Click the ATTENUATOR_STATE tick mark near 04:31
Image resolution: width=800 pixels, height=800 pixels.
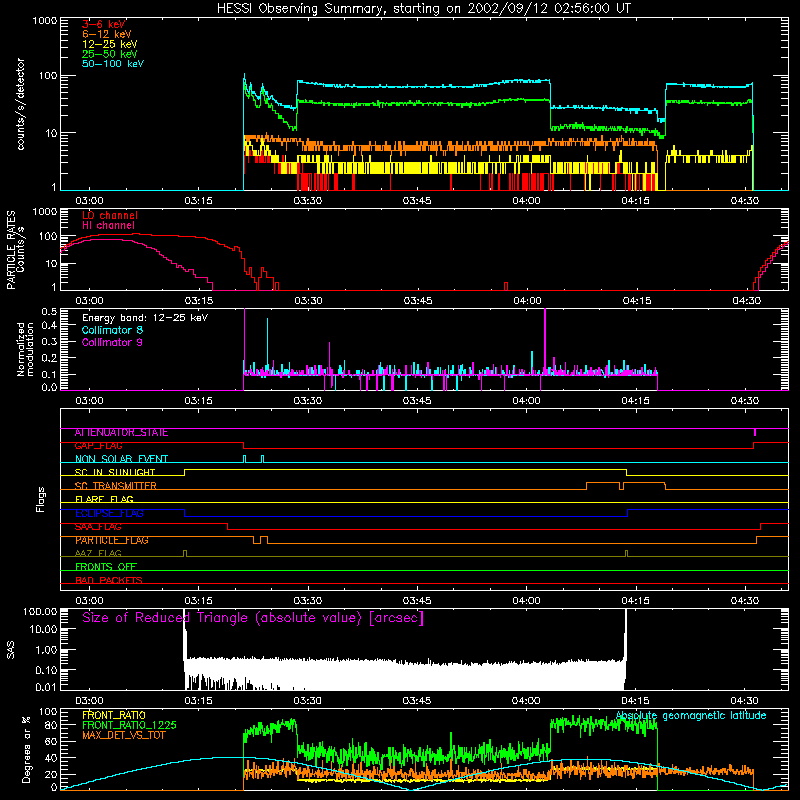(755, 433)
